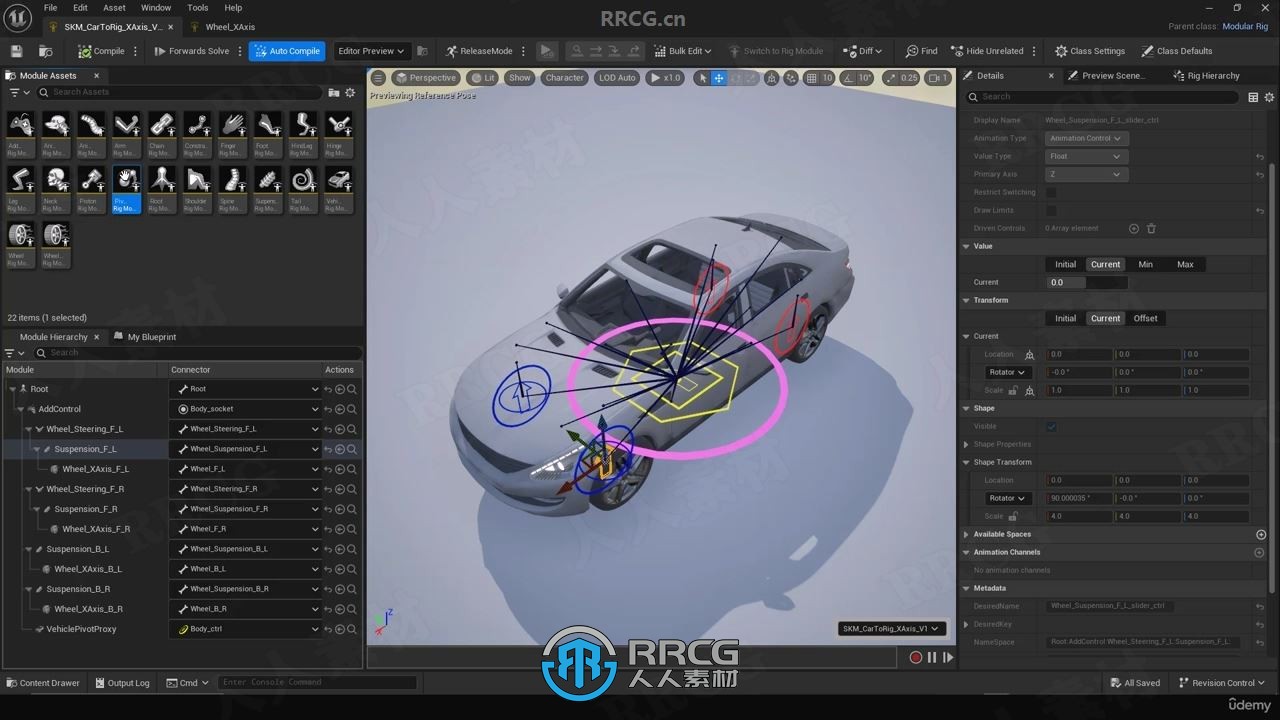Select the Pivot rig module thumbnail
The width and height of the screenshot is (1280, 720).
coord(126,189)
